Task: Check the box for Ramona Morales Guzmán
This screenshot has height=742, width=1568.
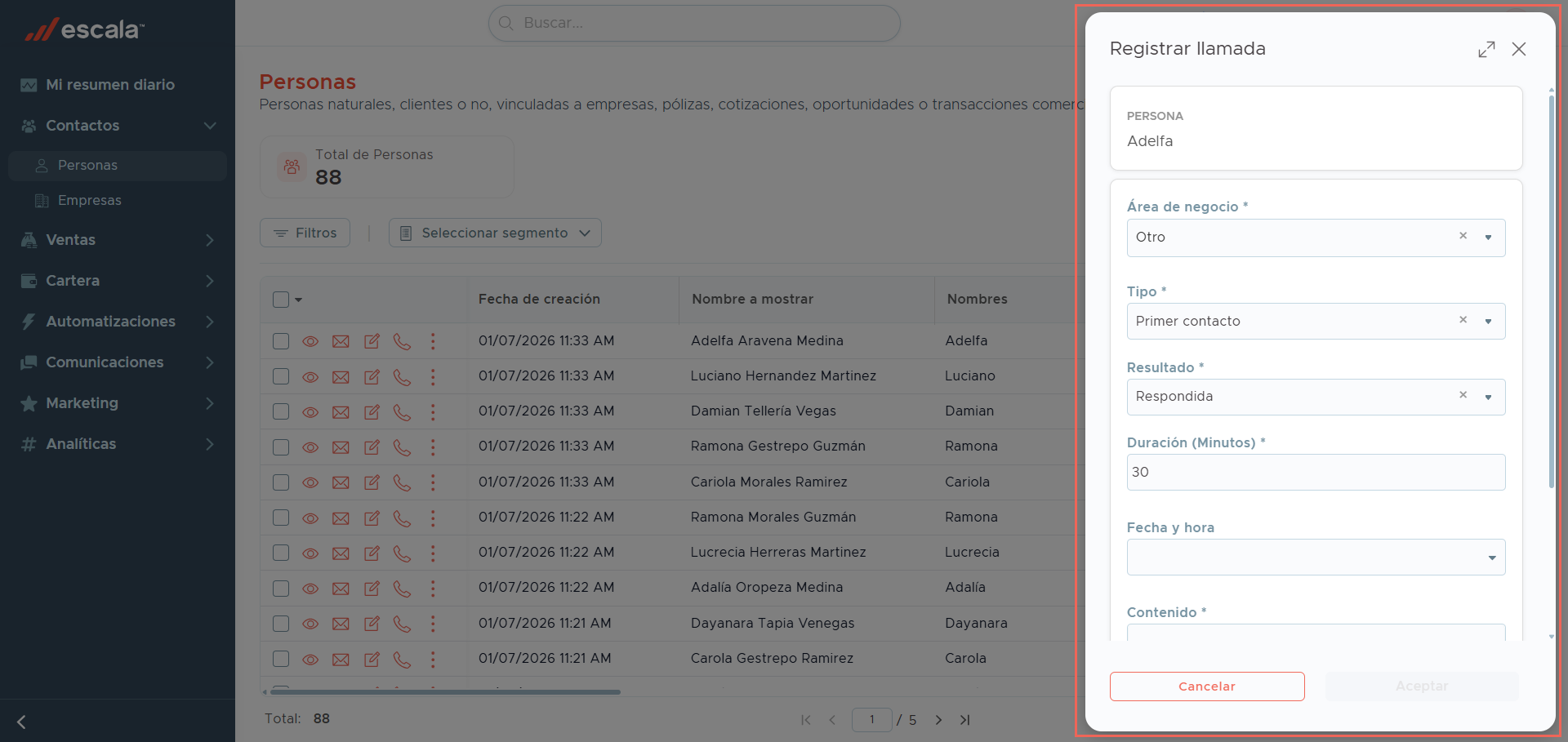Action: click(x=281, y=518)
